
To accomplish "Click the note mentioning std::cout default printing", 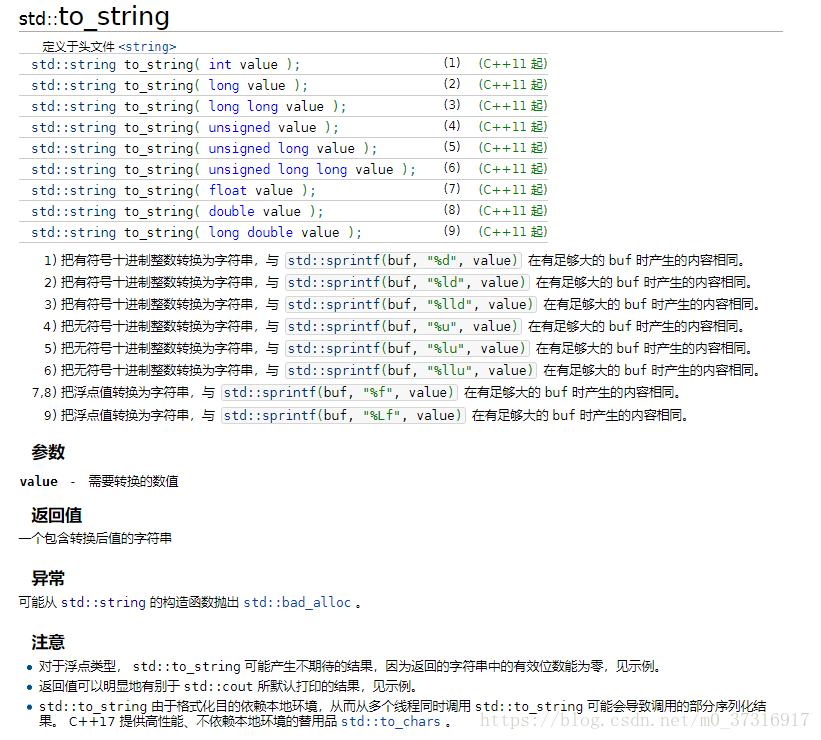I will coord(228,686).
